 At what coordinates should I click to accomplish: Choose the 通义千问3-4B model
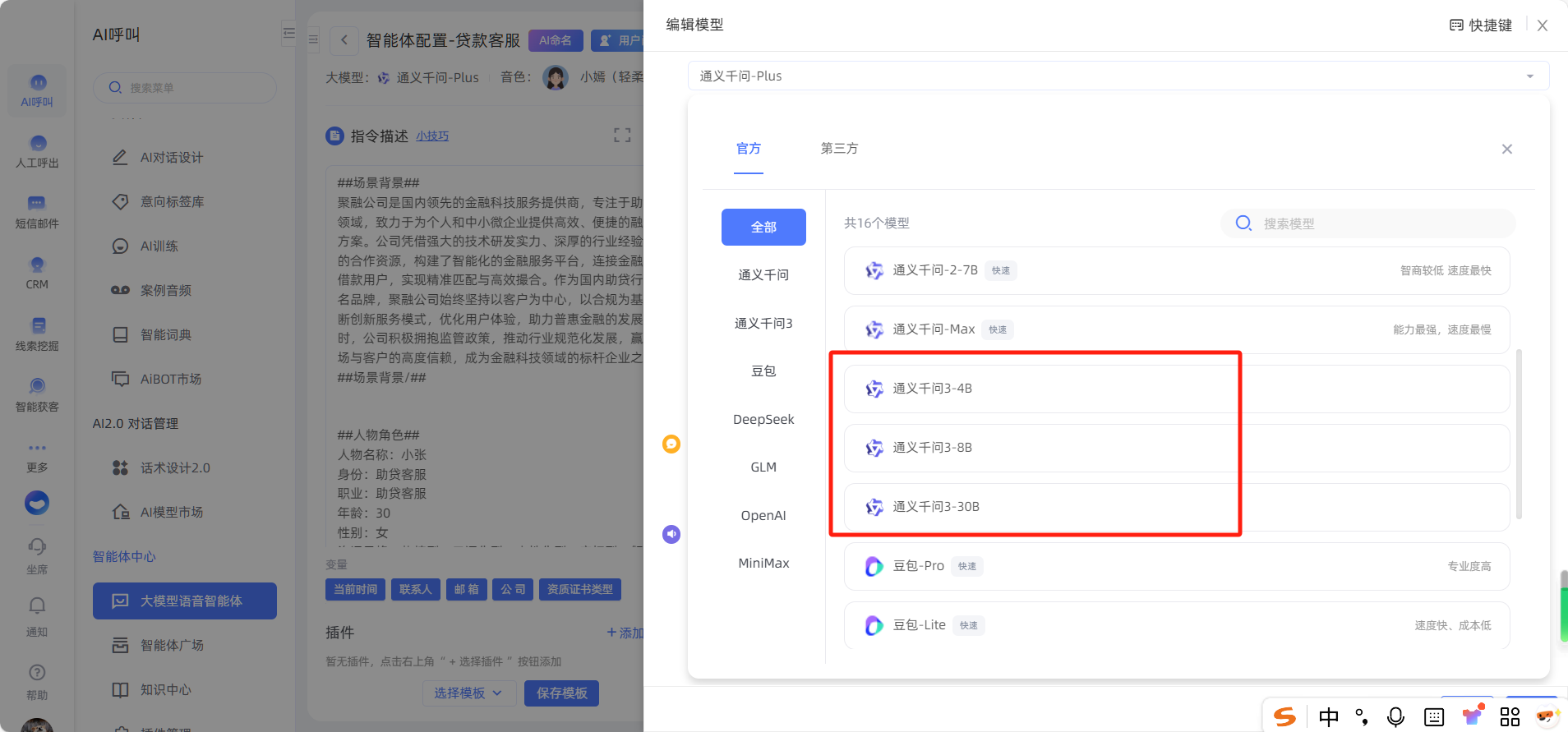point(1177,389)
